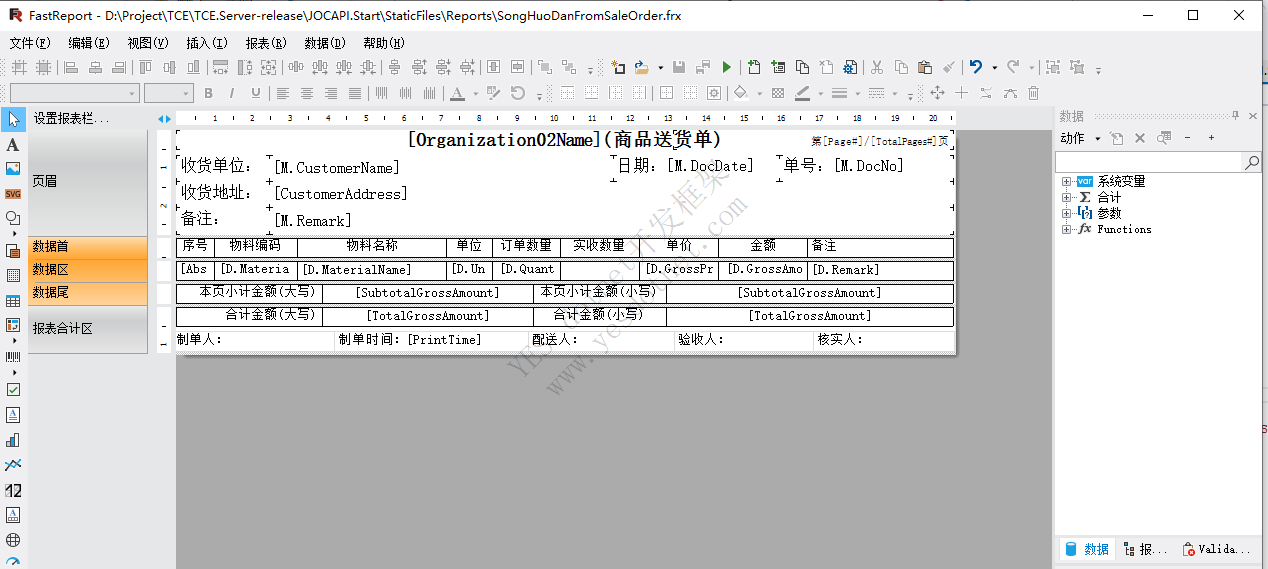Select the 页眉 band
Image resolution: width=1268 pixels, height=569 pixels.
click(x=87, y=182)
